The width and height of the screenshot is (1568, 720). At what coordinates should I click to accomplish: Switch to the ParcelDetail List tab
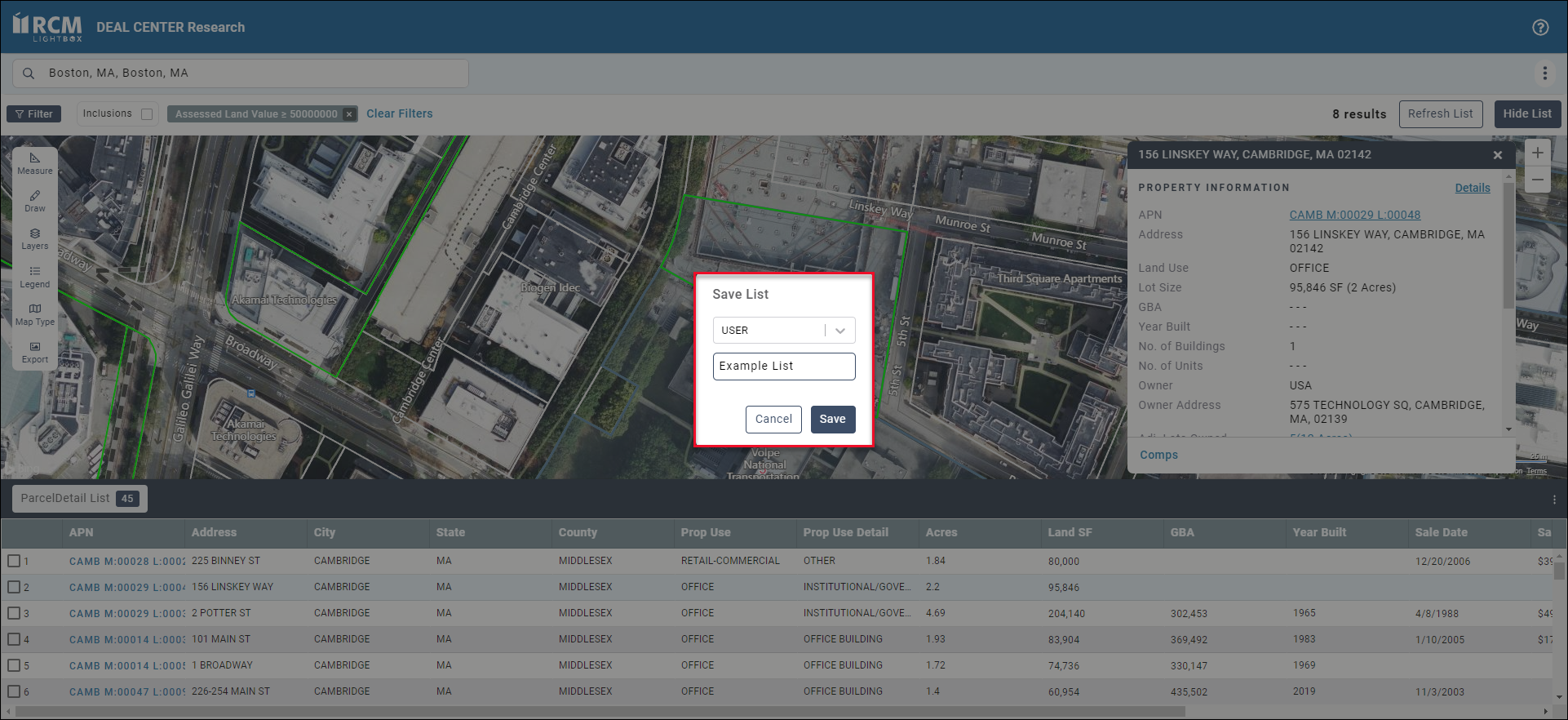79,499
